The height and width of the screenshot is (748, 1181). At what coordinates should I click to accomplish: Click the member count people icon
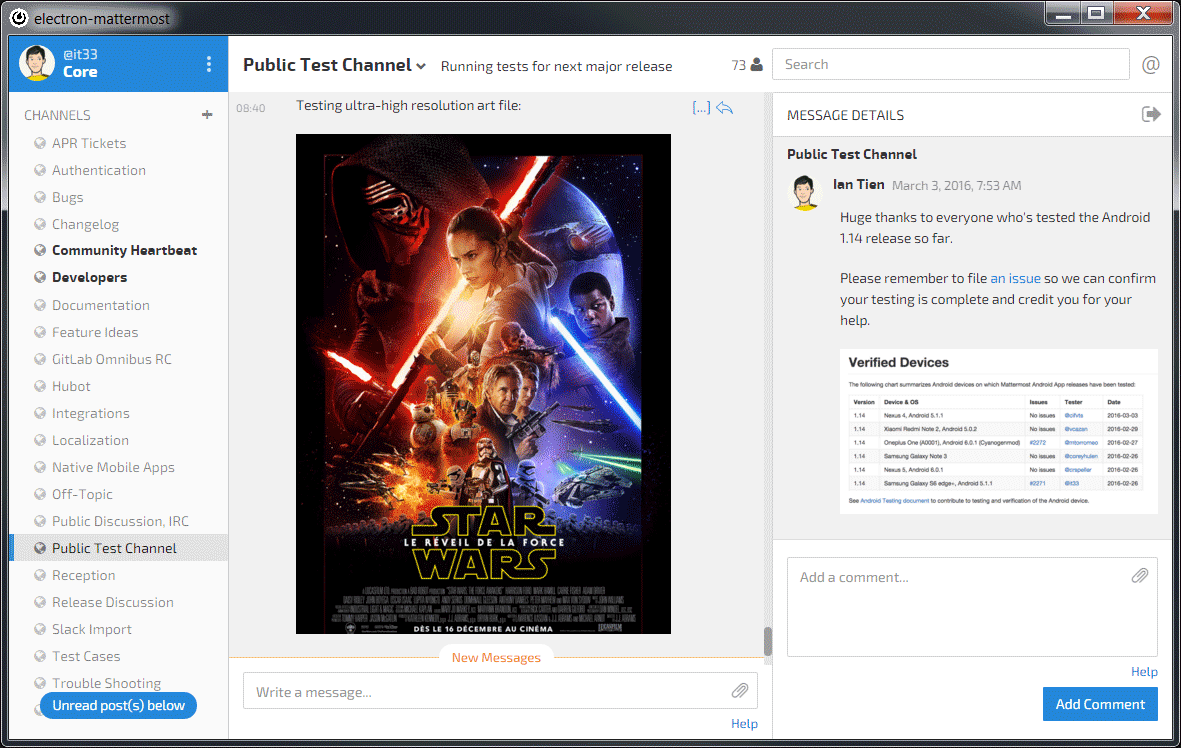click(x=756, y=65)
